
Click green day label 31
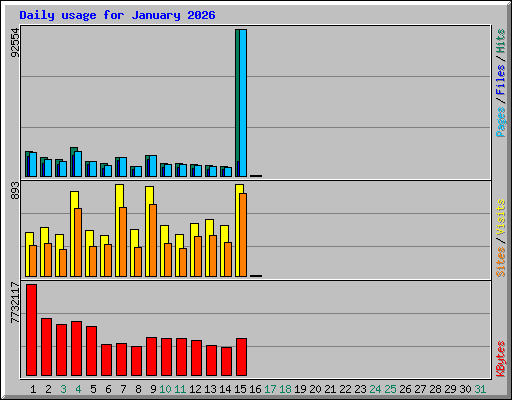(x=480, y=389)
